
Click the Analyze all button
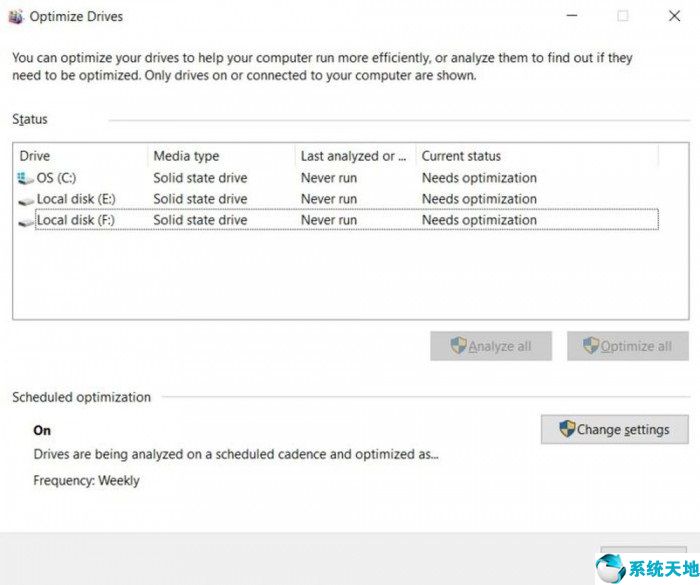point(491,346)
